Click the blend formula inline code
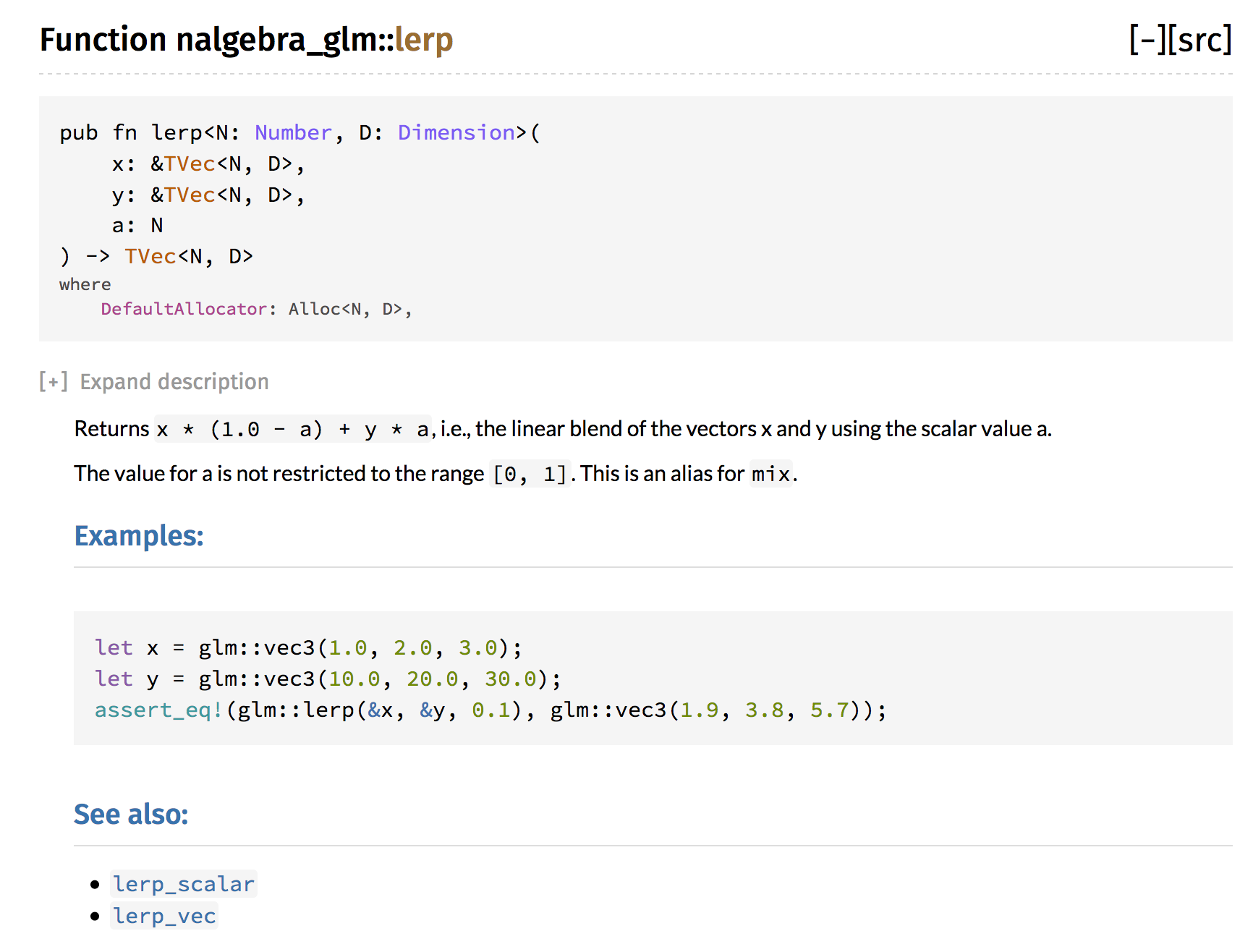This screenshot has height=952, width=1253. pyautogui.click(x=293, y=430)
